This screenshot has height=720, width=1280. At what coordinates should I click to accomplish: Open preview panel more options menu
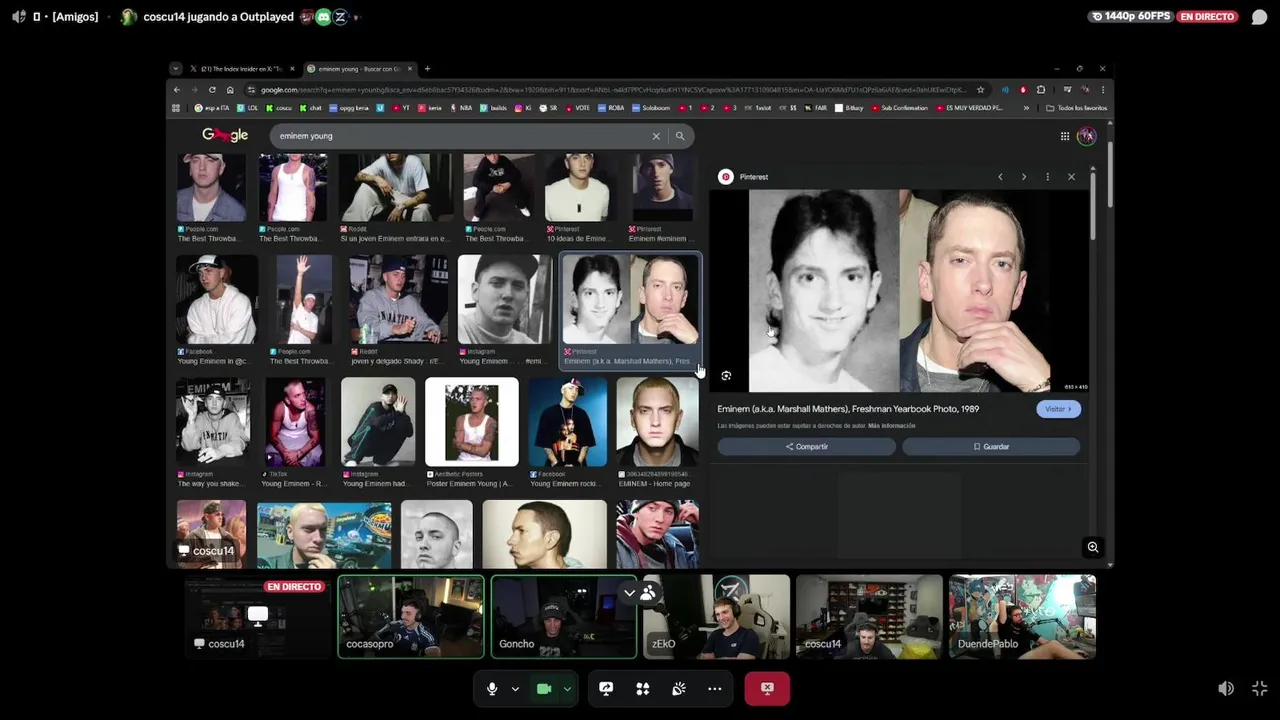(x=1047, y=177)
